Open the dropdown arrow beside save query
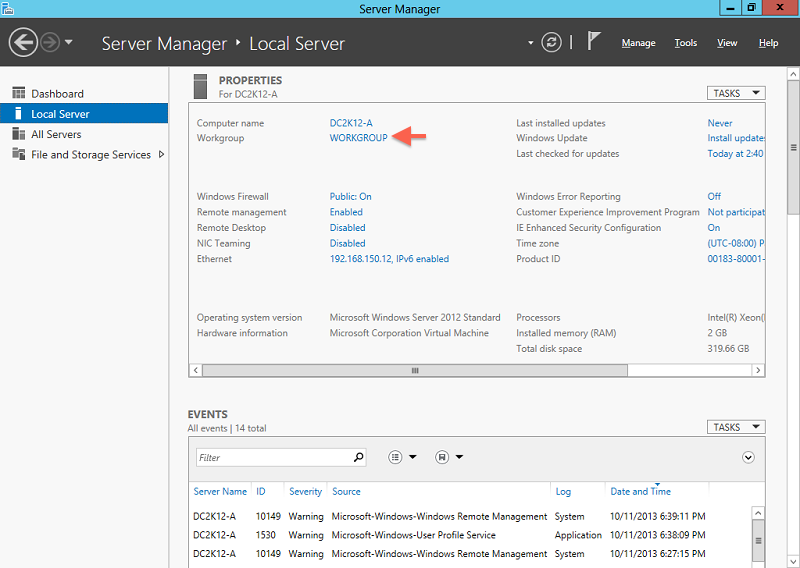Screen dimensions: 800x568 tap(459, 457)
